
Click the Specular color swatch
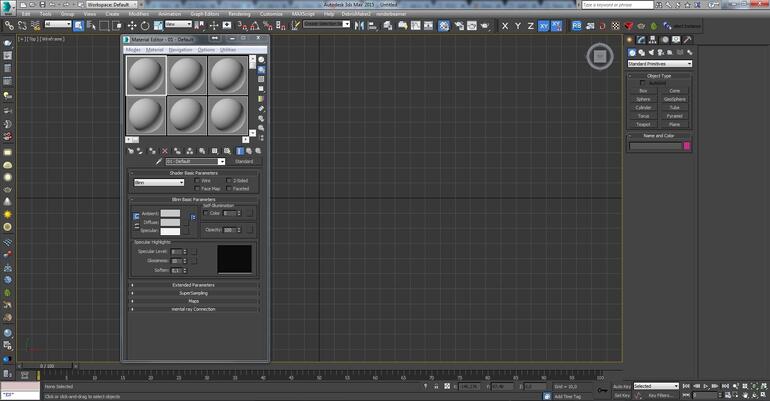(x=170, y=231)
